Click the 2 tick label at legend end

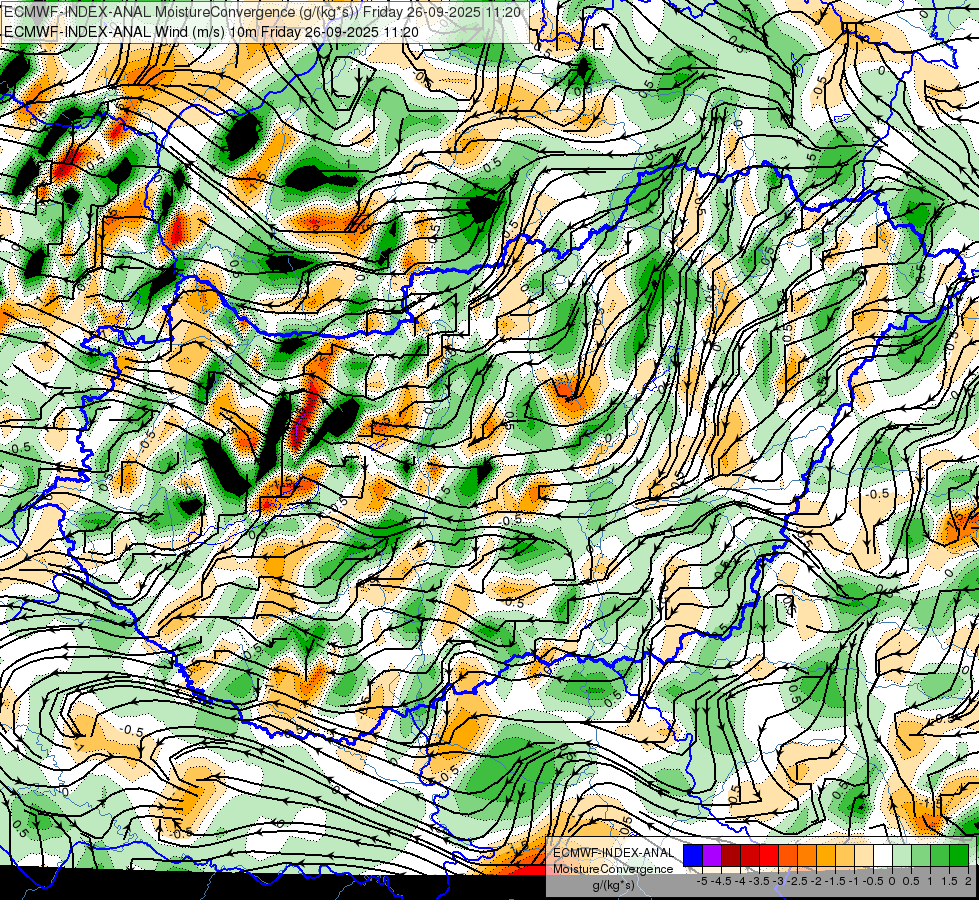click(968, 882)
